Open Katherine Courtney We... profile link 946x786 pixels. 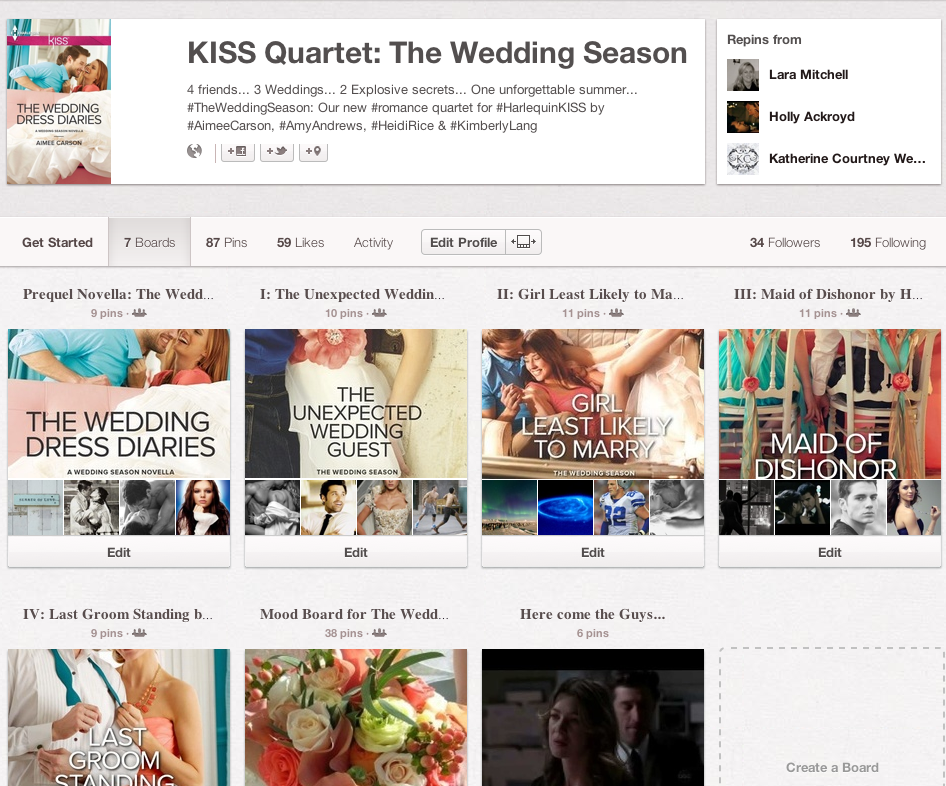pyautogui.click(x=847, y=159)
